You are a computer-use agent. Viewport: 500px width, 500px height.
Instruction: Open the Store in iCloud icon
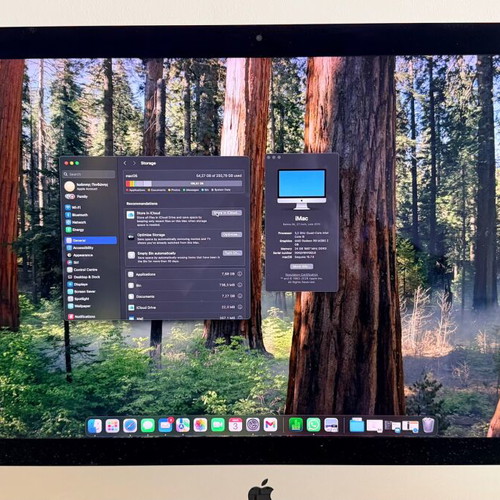click(x=131, y=215)
